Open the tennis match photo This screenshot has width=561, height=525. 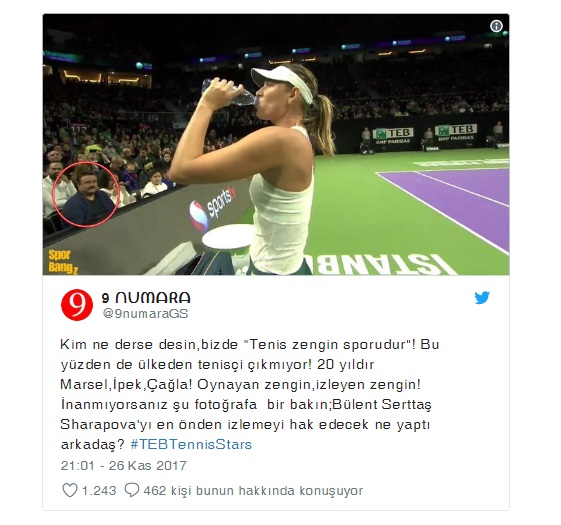pyautogui.click(x=276, y=145)
